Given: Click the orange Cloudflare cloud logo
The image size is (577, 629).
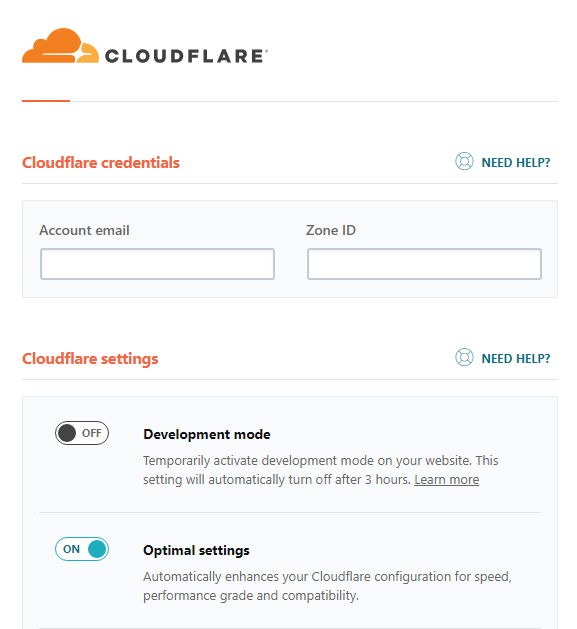Looking at the screenshot, I should (60, 46).
